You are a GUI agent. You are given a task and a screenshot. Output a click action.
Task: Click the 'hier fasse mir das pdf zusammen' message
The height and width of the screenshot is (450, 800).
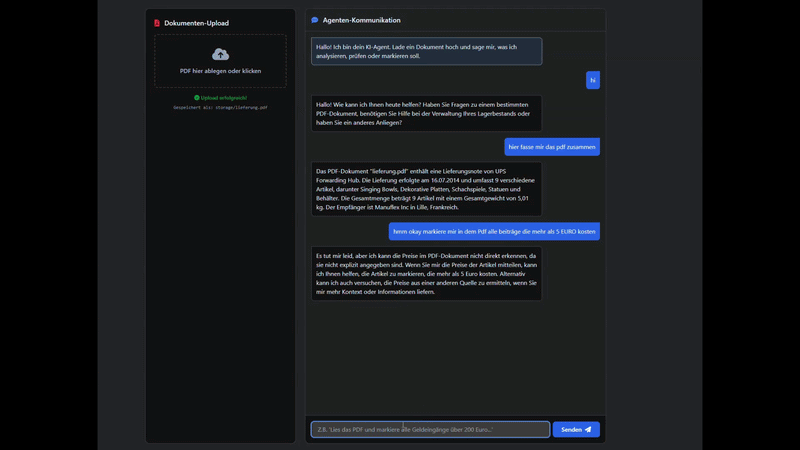click(x=552, y=147)
